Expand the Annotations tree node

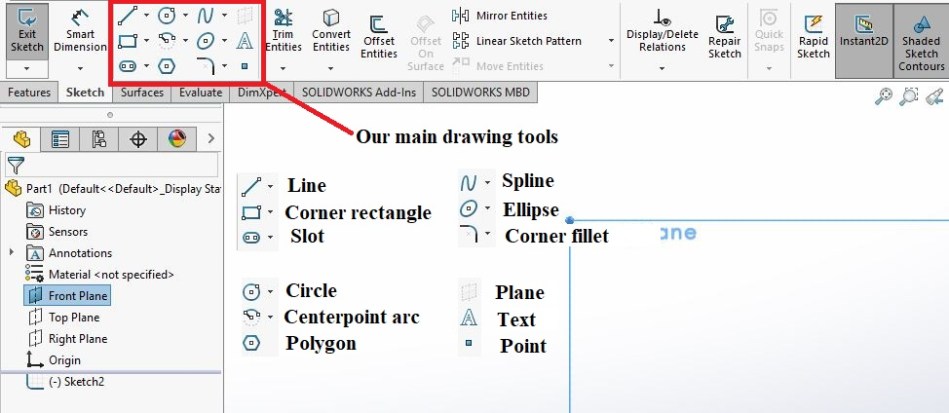point(11,253)
